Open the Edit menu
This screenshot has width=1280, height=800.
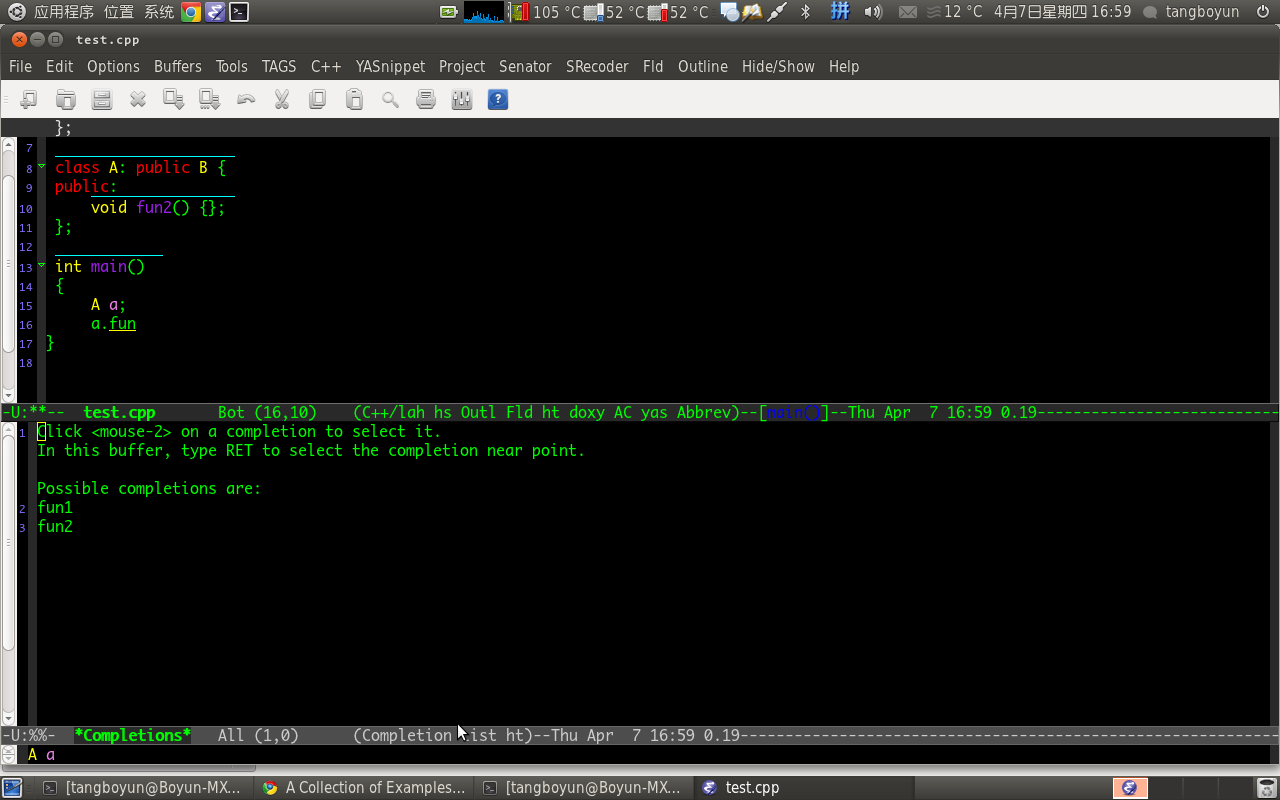point(59,66)
